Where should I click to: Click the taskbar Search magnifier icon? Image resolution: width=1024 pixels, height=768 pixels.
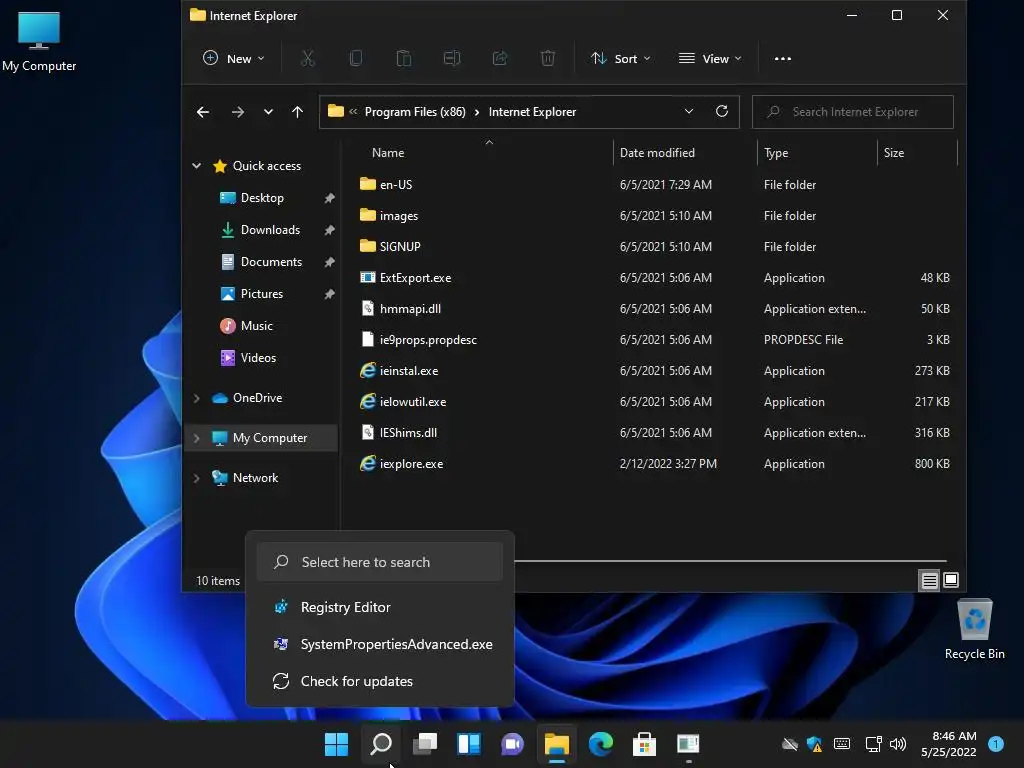(x=381, y=744)
